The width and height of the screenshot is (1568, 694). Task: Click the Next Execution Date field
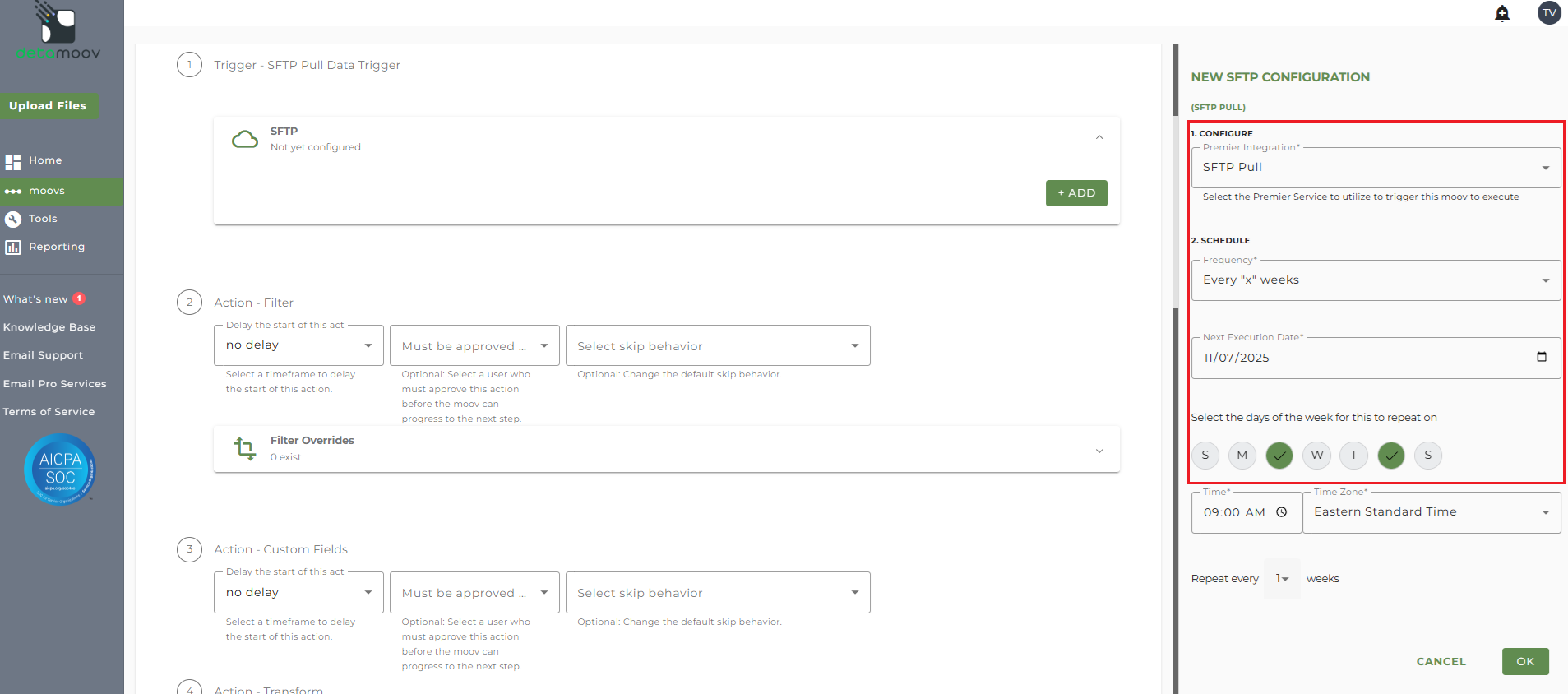tap(1357, 358)
